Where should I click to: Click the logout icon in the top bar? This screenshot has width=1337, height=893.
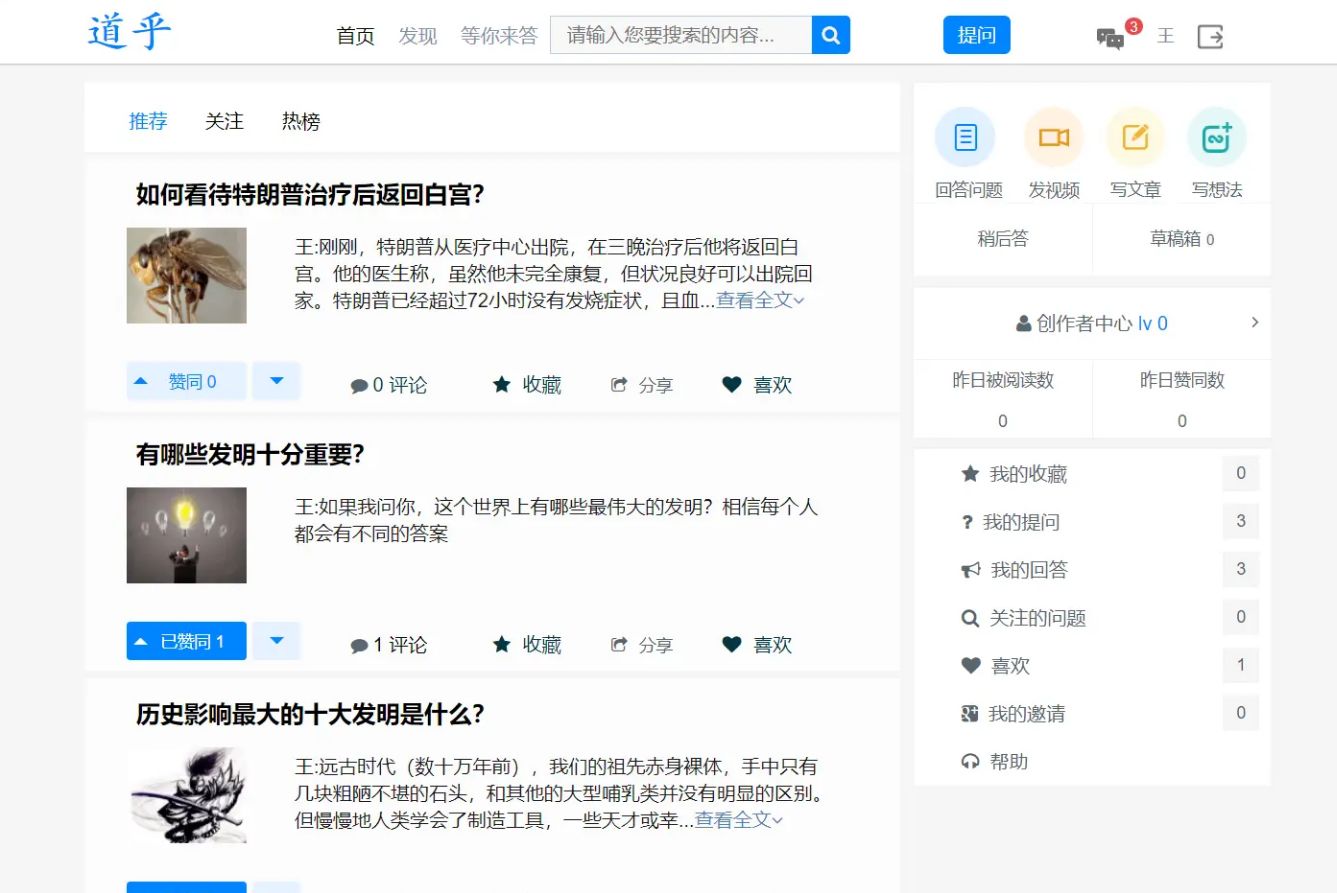coord(1211,36)
